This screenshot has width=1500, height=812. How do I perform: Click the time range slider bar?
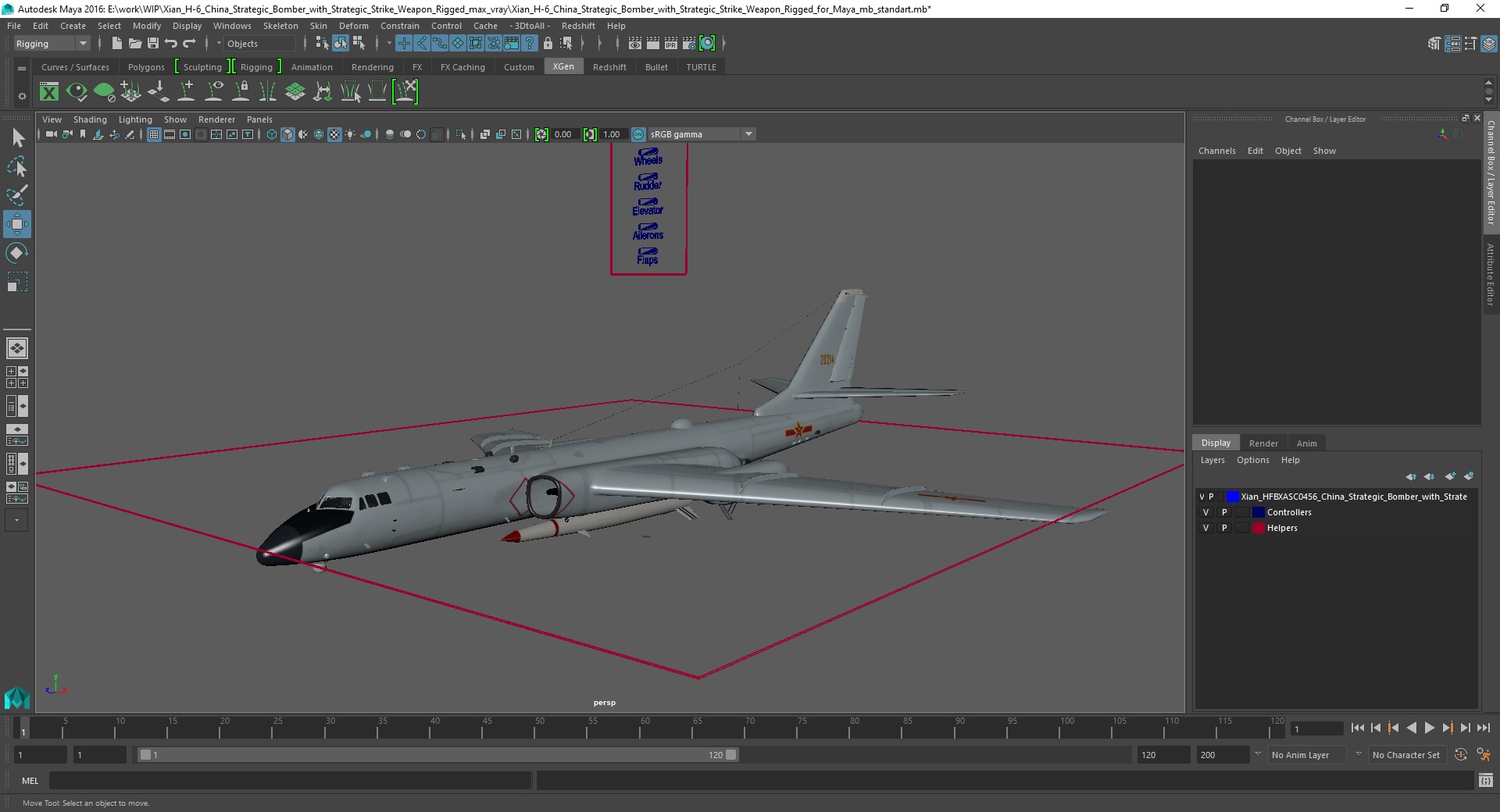pyautogui.click(x=437, y=755)
